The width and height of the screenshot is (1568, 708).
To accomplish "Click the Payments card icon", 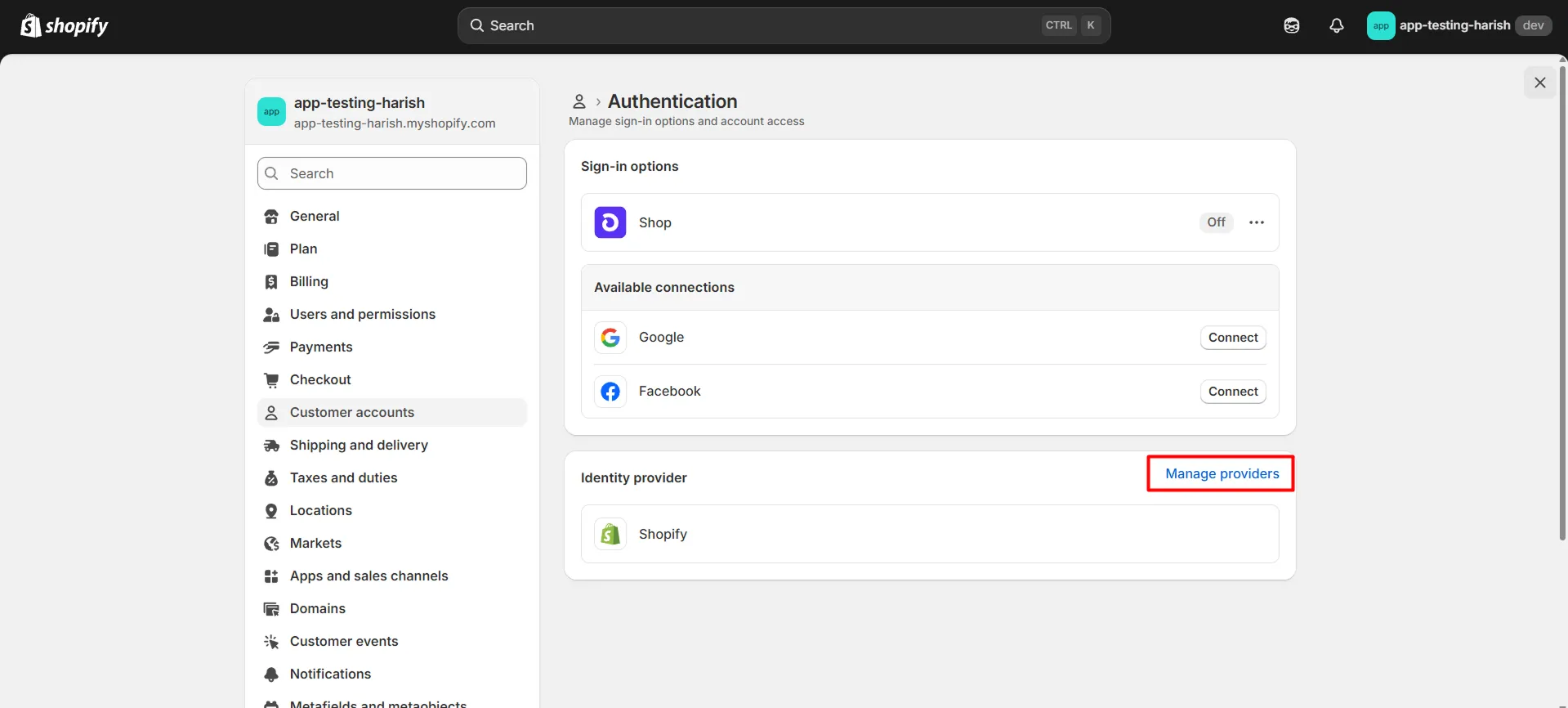I will point(271,347).
